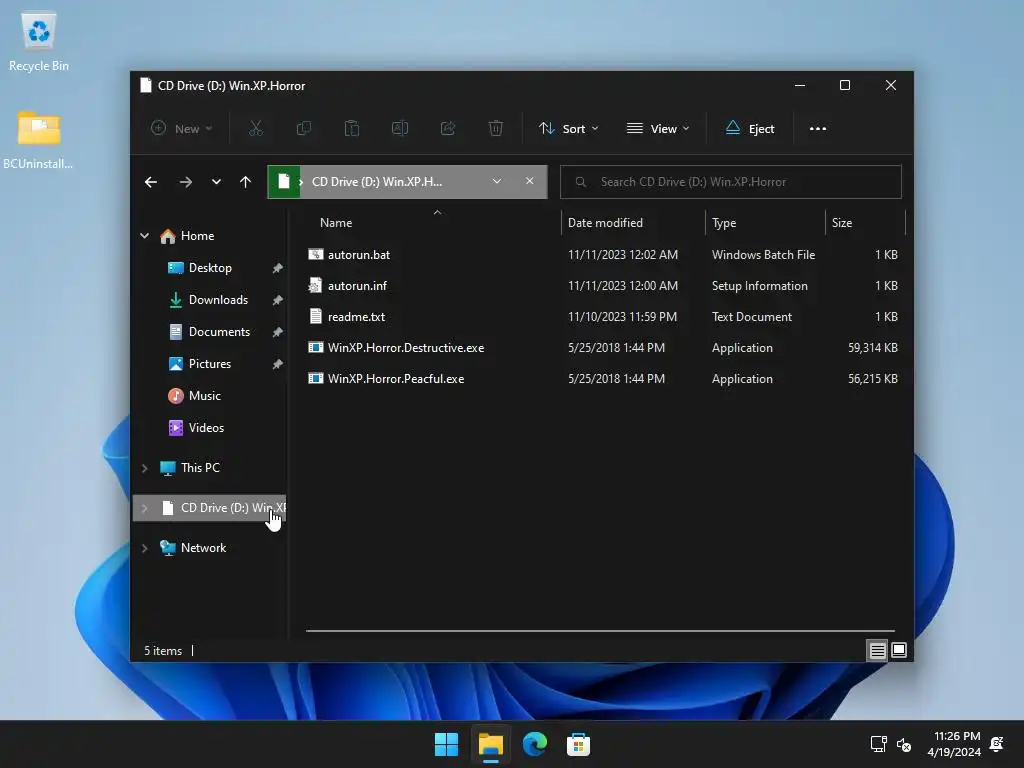This screenshot has height=768, width=1024.
Task: Click the address bar path text
Action: pyautogui.click(x=377, y=182)
